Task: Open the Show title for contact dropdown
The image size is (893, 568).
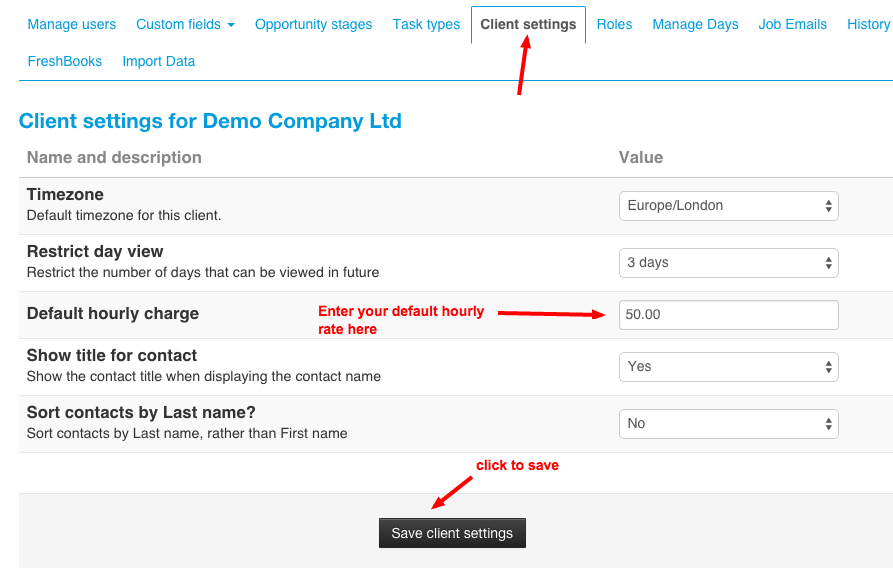Action: (728, 367)
